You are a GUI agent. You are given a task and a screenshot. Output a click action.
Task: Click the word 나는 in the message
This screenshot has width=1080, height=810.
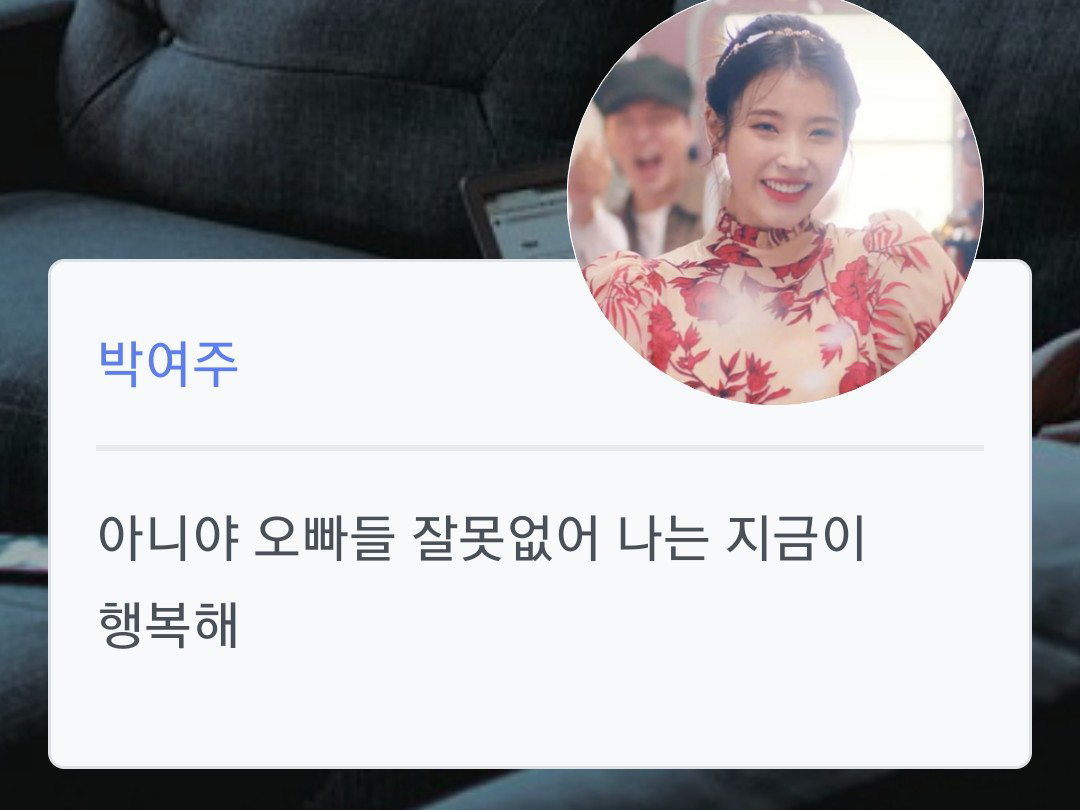663,538
